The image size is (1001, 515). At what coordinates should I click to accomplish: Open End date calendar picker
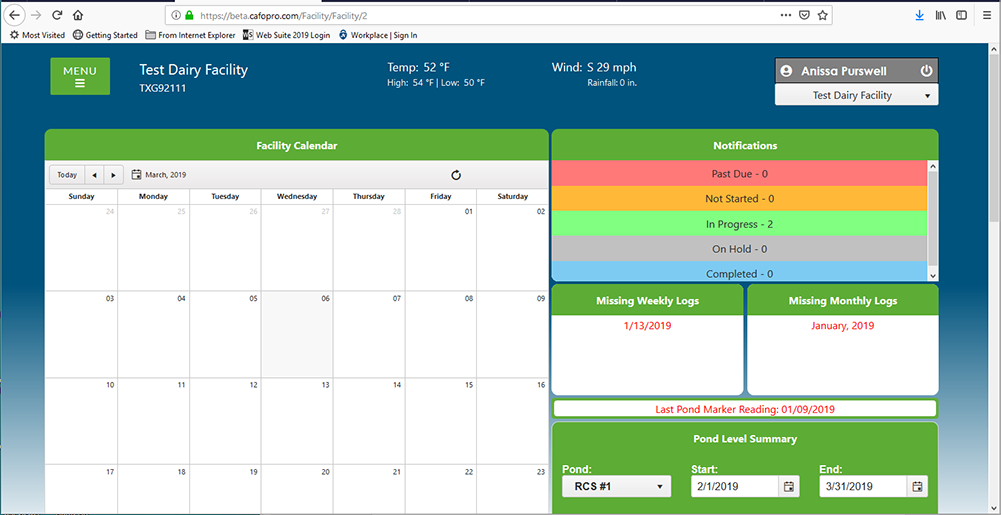917,486
